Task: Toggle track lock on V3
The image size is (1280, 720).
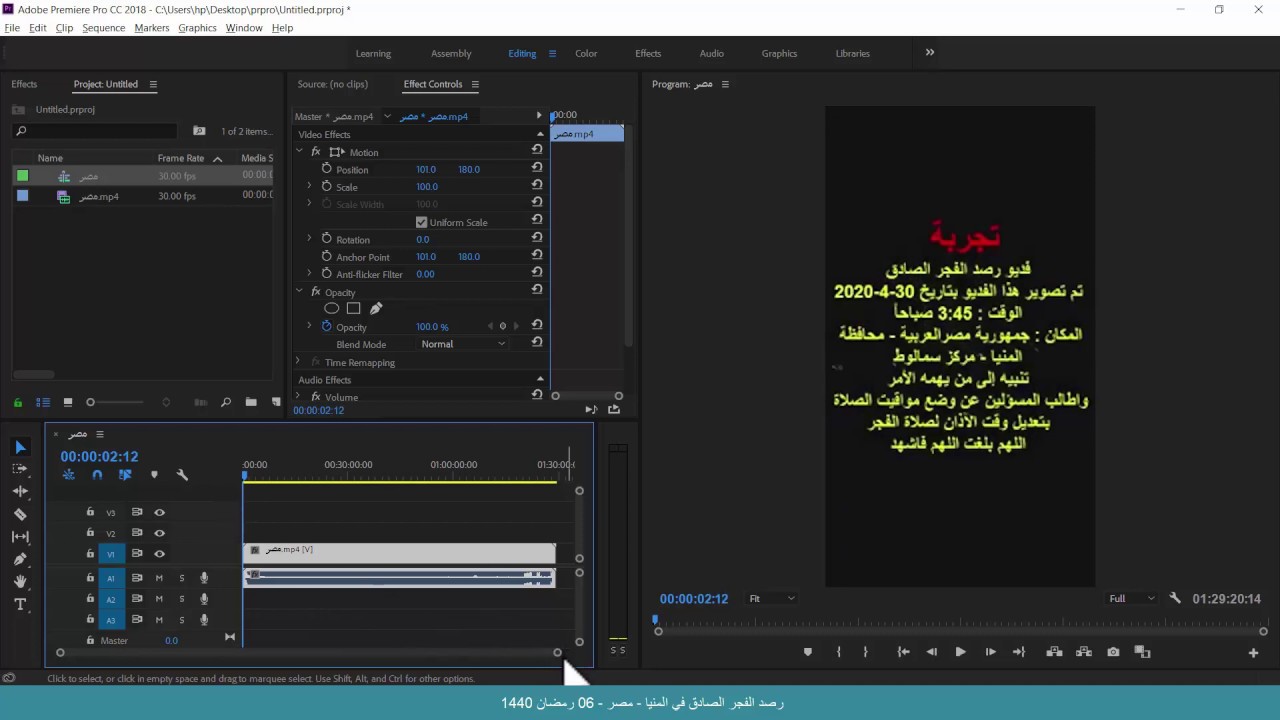Action: (x=90, y=512)
